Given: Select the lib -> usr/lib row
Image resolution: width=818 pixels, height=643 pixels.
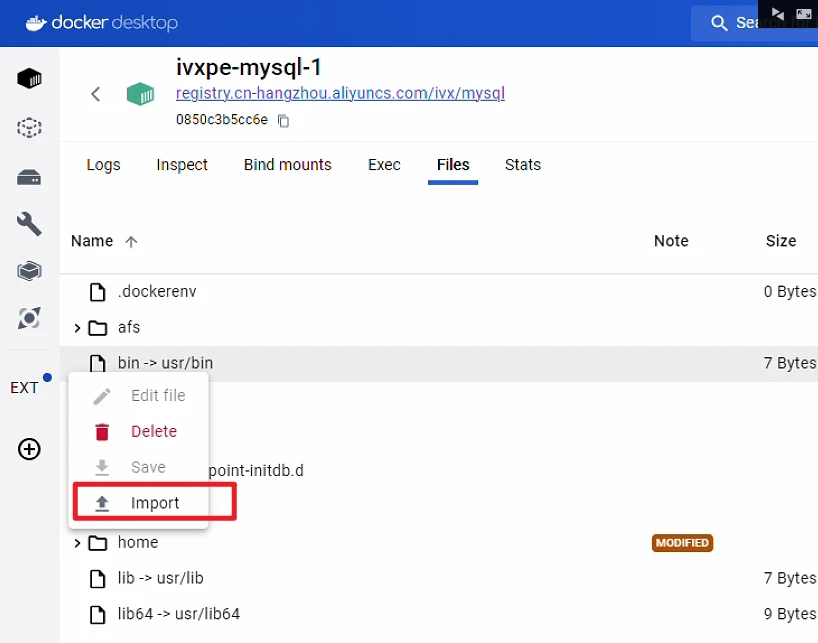Looking at the screenshot, I should pyautogui.click(x=439, y=578).
